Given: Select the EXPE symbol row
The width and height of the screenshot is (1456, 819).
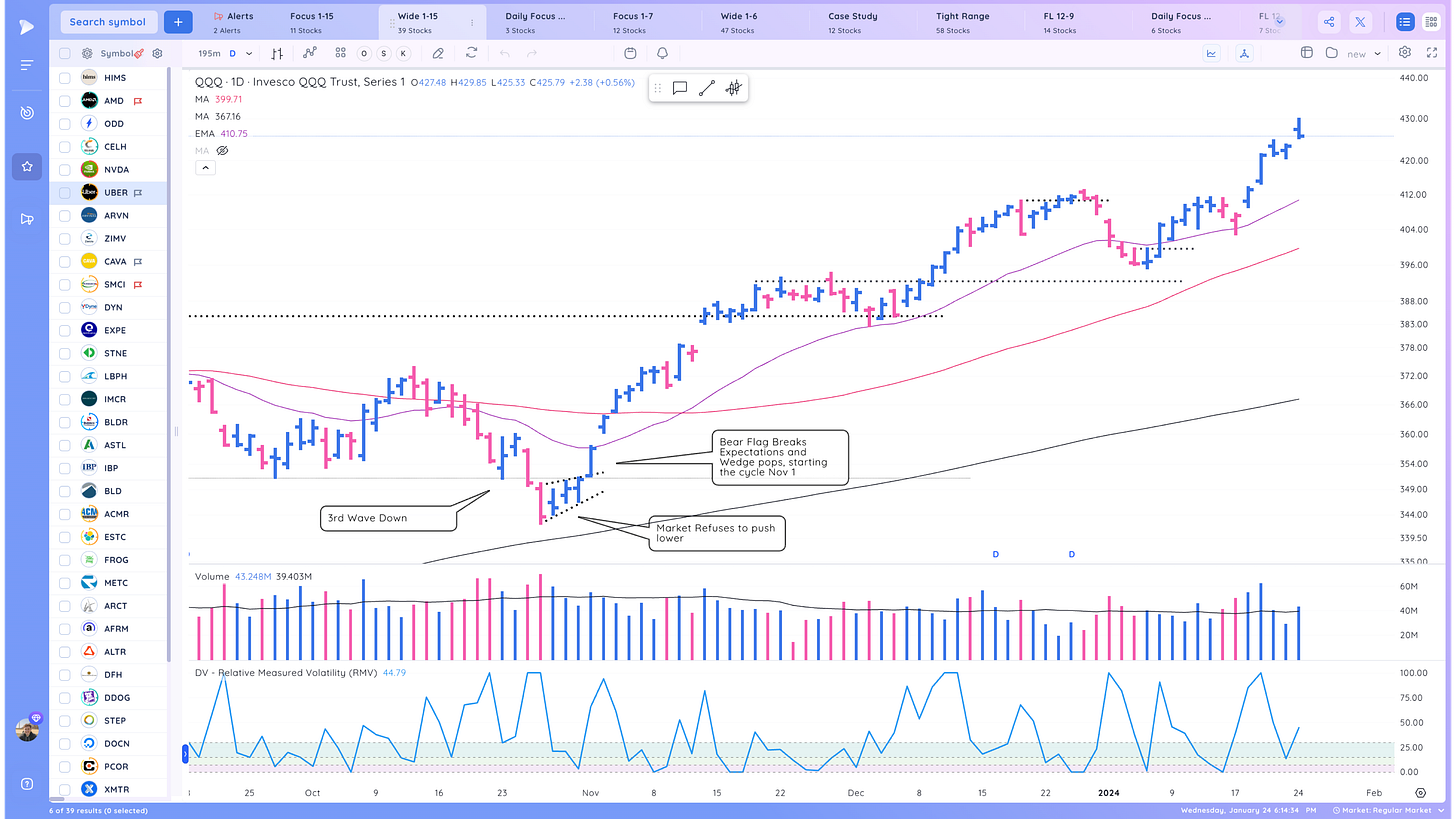Looking at the screenshot, I should tap(110, 331).
